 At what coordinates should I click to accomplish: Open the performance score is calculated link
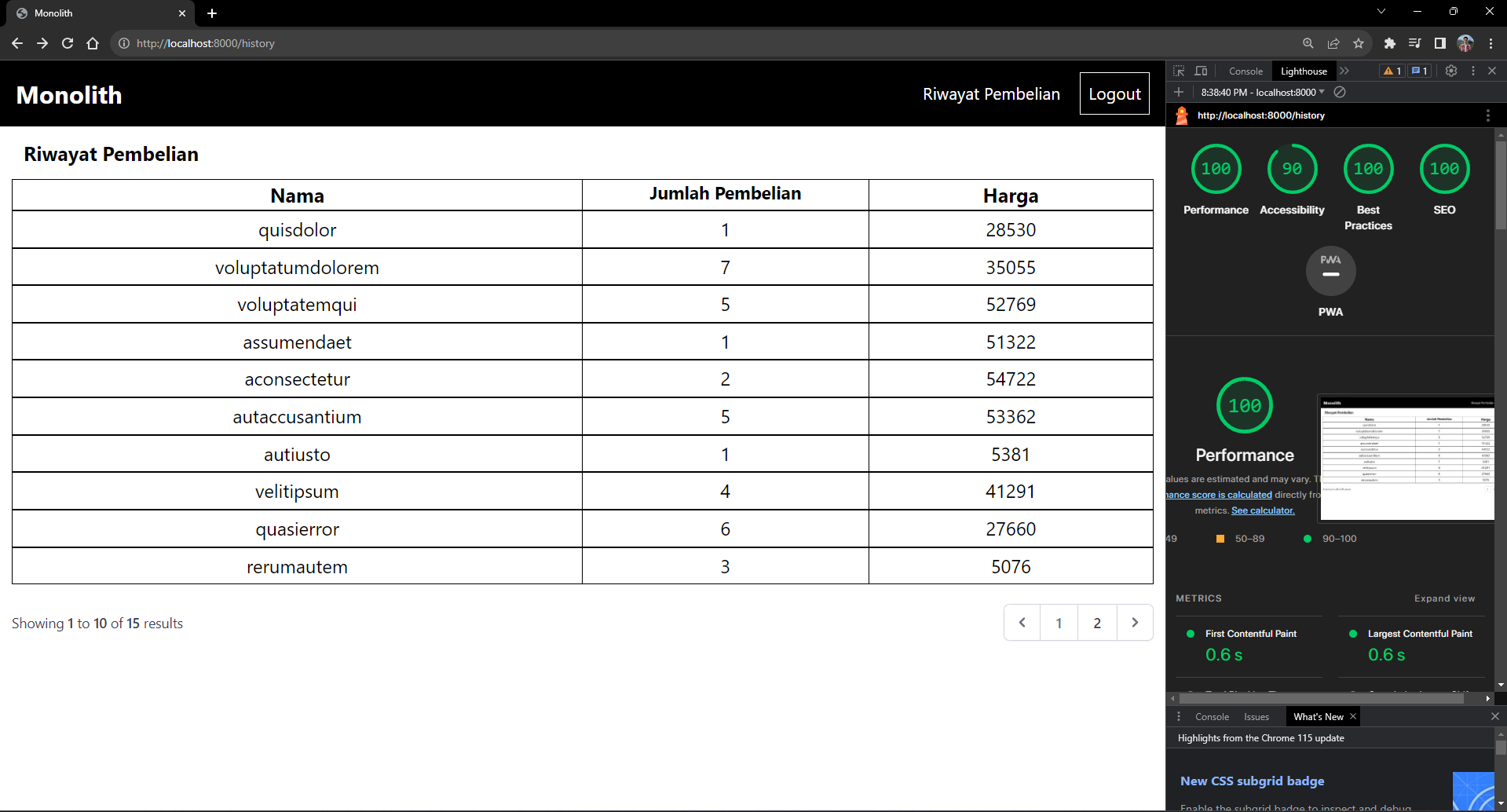(x=1219, y=495)
